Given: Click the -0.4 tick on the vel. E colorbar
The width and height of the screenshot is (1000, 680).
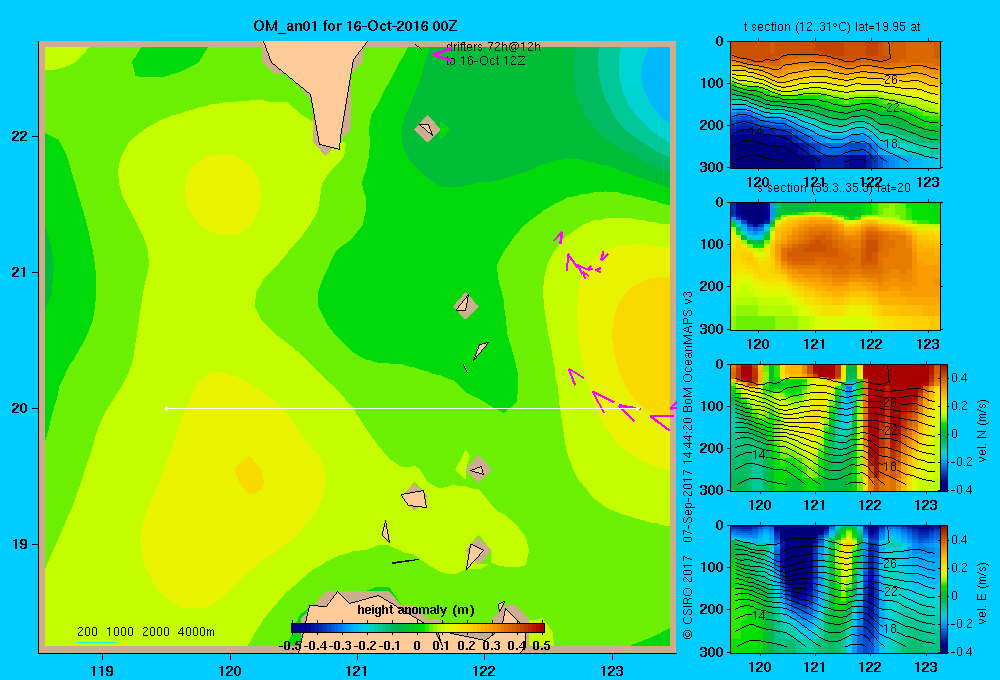Looking at the screenshot, I should 960,651.
